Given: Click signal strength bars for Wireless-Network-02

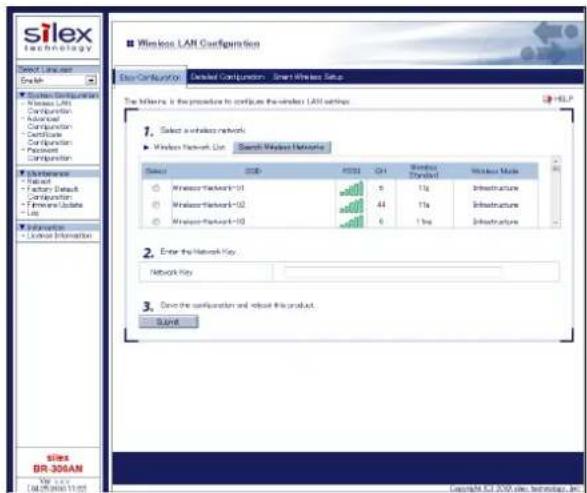Looking at the screenshot, I should tap(352, 206).
